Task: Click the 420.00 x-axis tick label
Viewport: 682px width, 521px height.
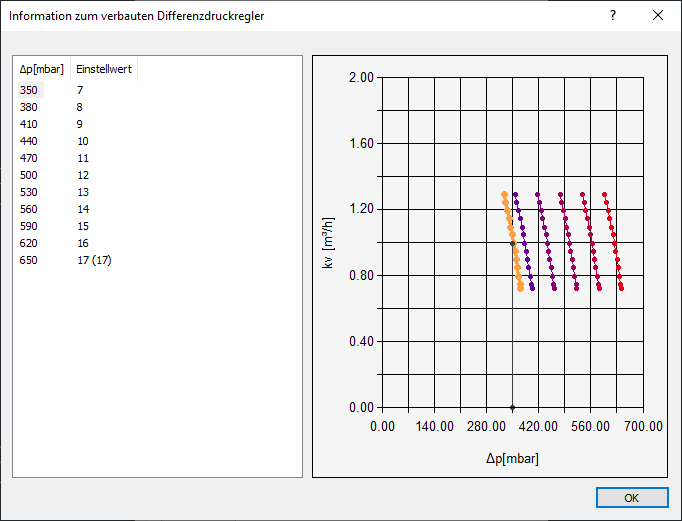Action: (x=538, y=426)
